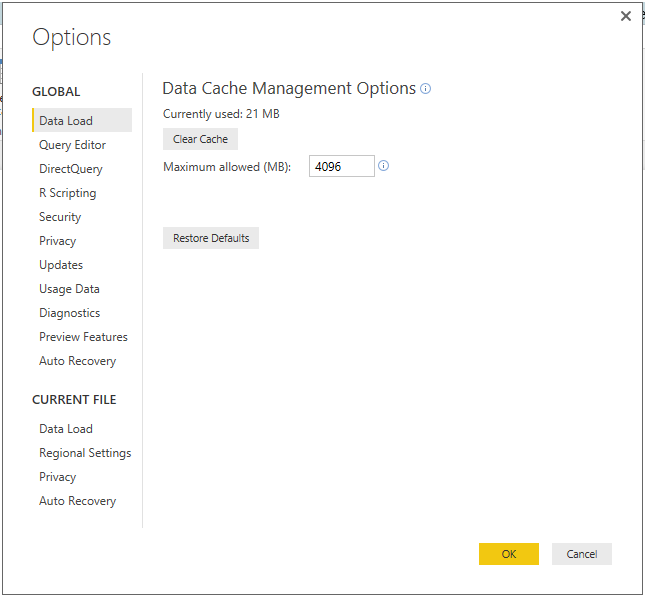Click the 'Maximum allowed (MB):' label
This screenshot has height=596, width=645.
pyautogui.click(x=227, y=167)
